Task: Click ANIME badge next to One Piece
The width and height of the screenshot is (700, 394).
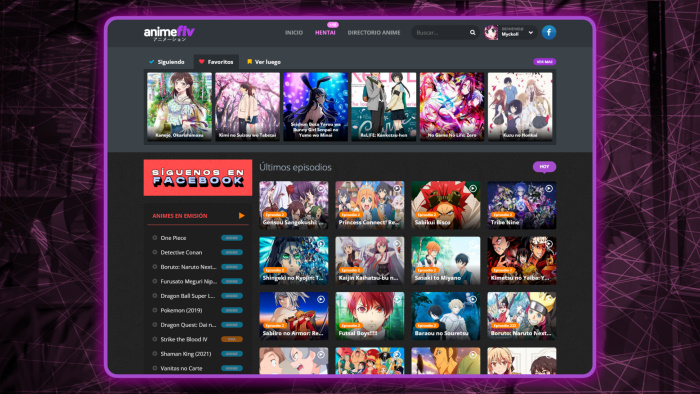Action: pyautogui.click(x=232, y=238)
